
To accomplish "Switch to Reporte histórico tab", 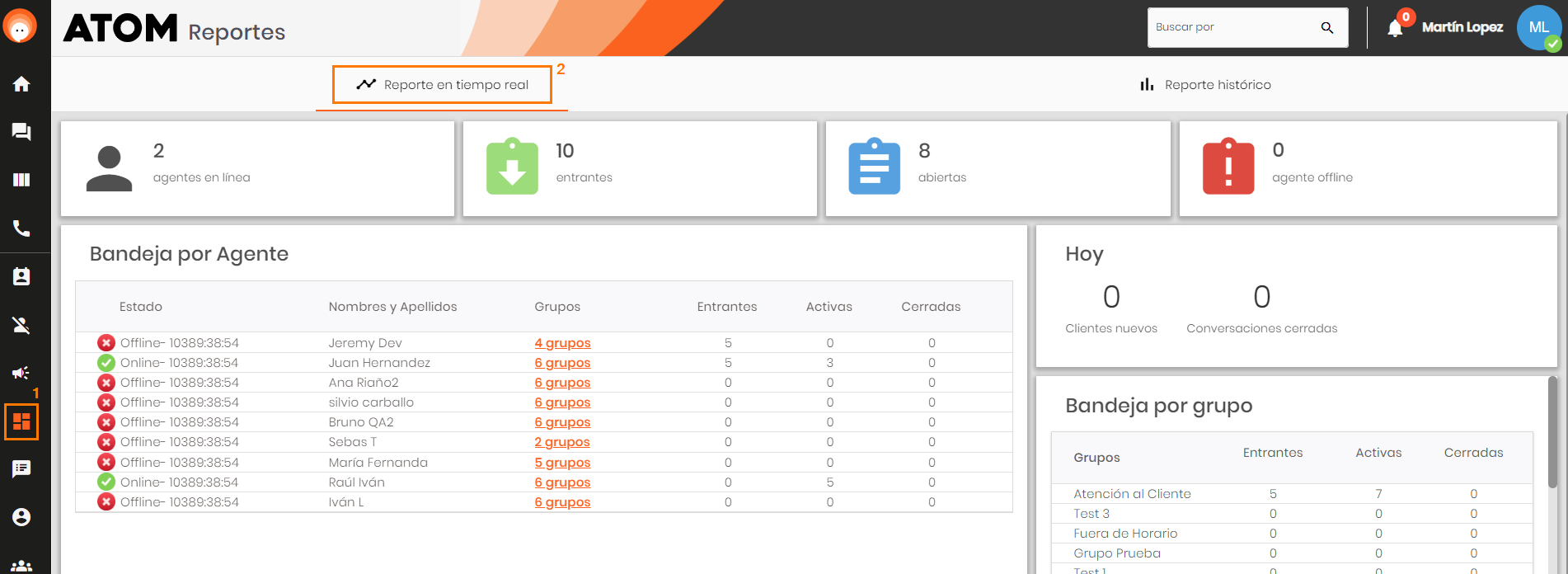I will (x=1205, y=85).
